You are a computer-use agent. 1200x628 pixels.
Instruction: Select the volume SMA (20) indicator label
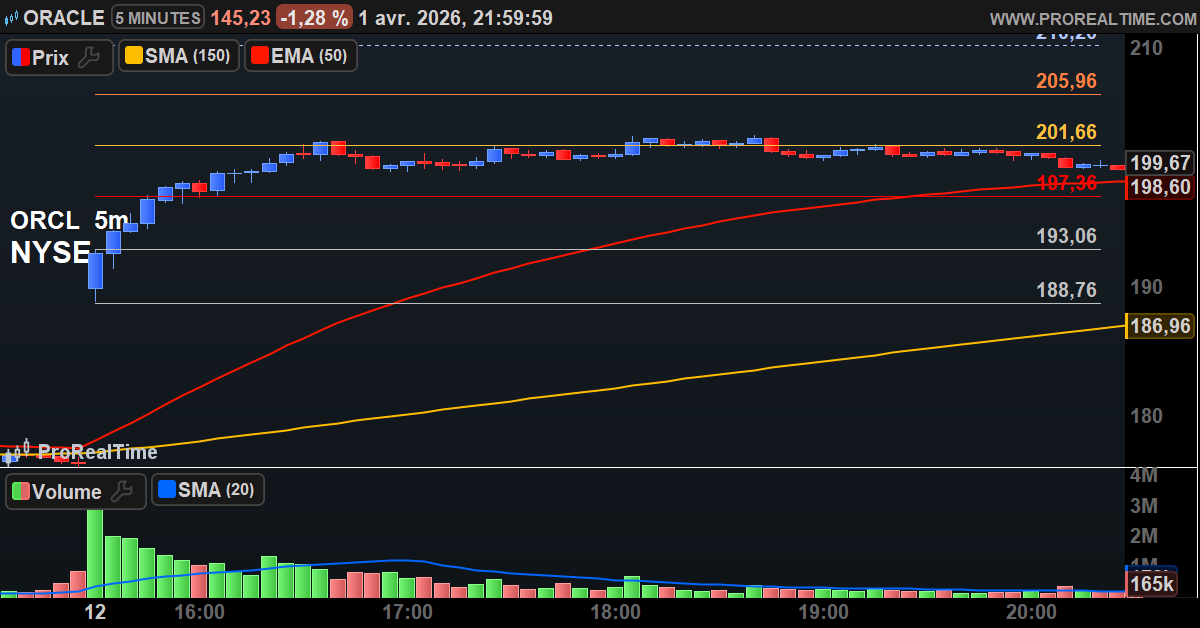click(x=216, y=490)
